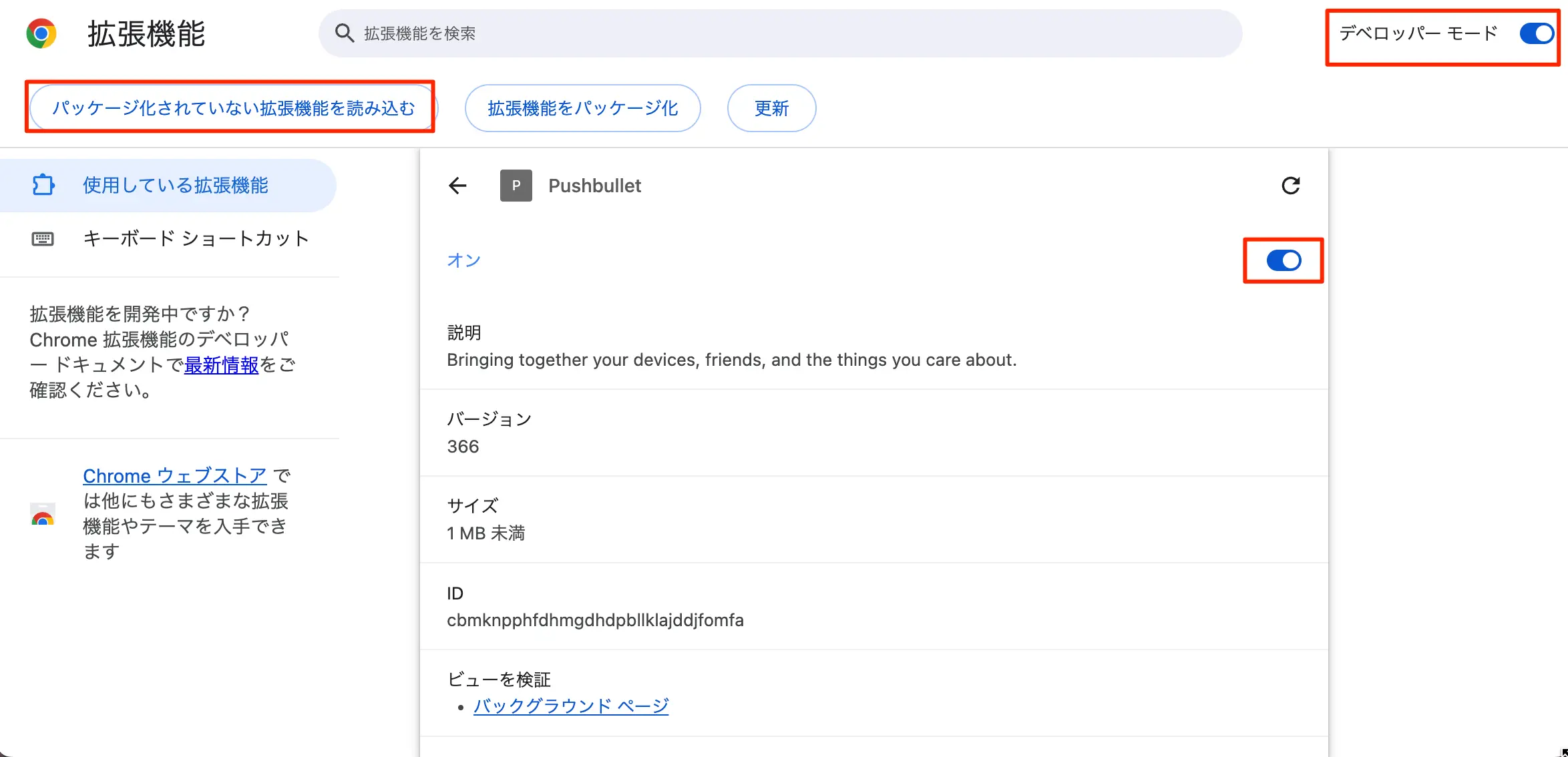Screen dimensions: 1568x757
Task: Click the ビューを検証 label
Action: click(499, 680)
